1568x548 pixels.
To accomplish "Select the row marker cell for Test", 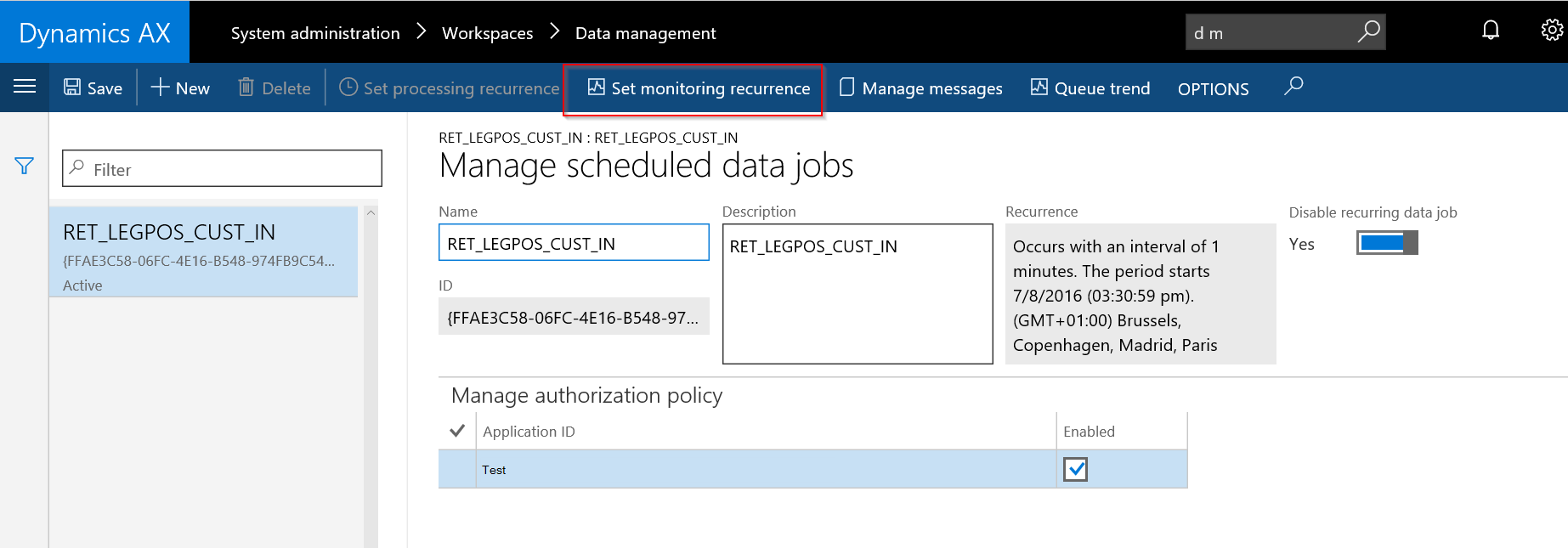I will [457, 469].
